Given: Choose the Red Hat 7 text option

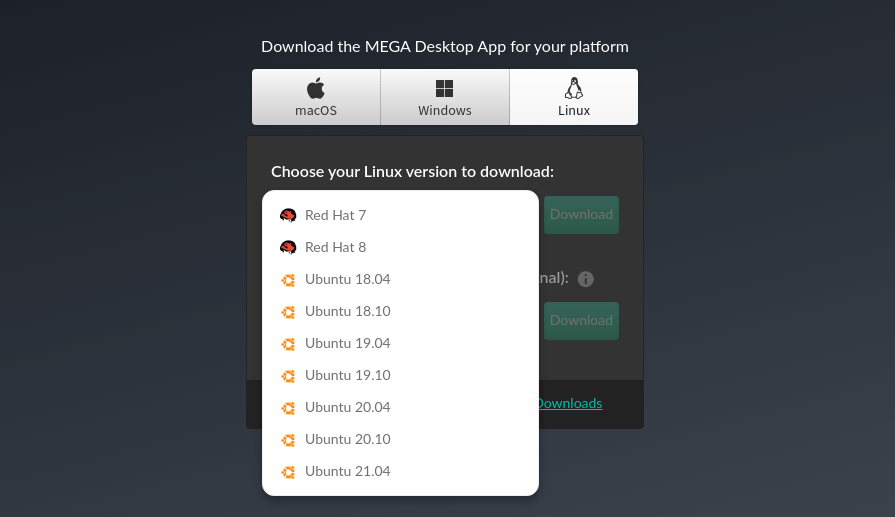Looking at the screenshot, I should tap(335, 215).
